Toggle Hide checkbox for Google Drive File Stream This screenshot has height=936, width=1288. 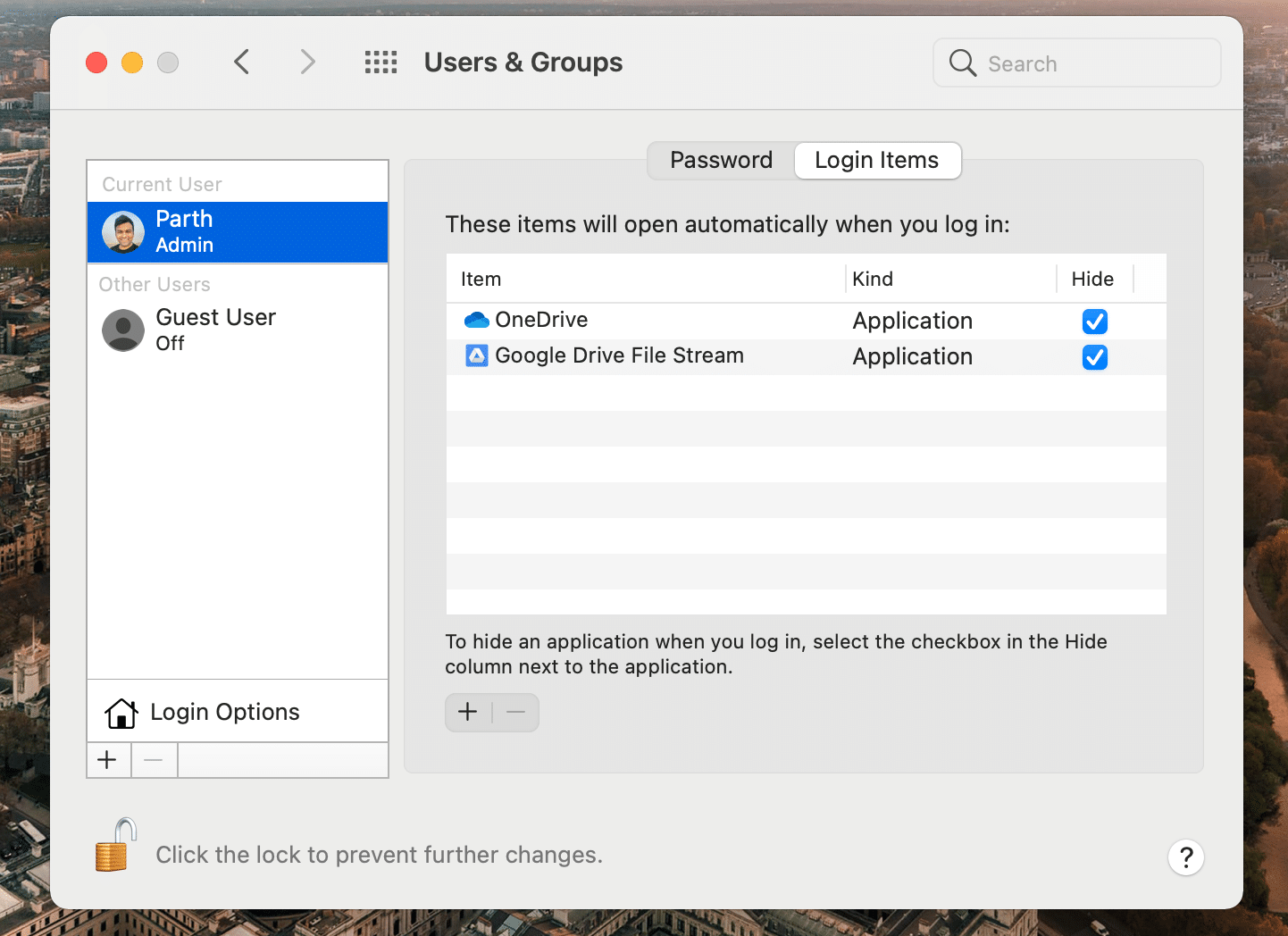point(1094,357)
